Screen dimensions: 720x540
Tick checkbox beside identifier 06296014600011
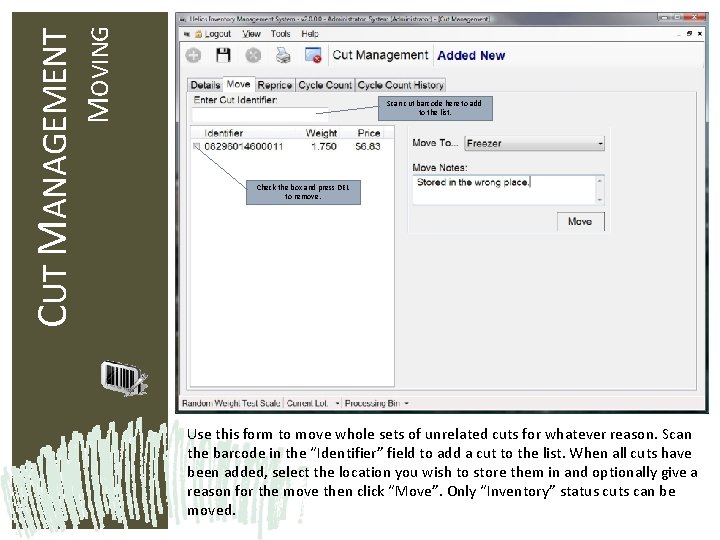[x=197, y=146]
